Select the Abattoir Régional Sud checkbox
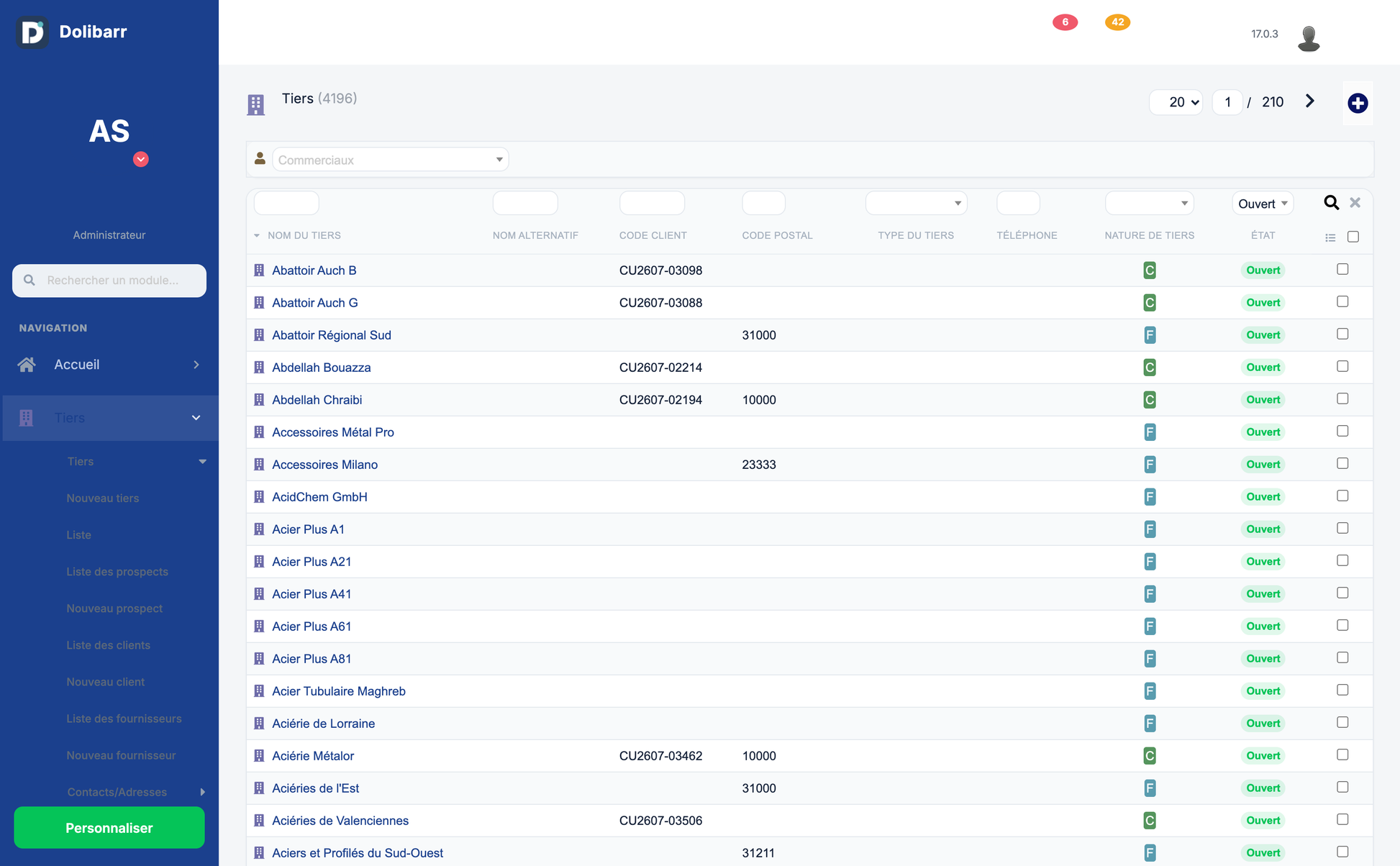The width and height of the screenshot is (1400, 866). coord(1342,334)
